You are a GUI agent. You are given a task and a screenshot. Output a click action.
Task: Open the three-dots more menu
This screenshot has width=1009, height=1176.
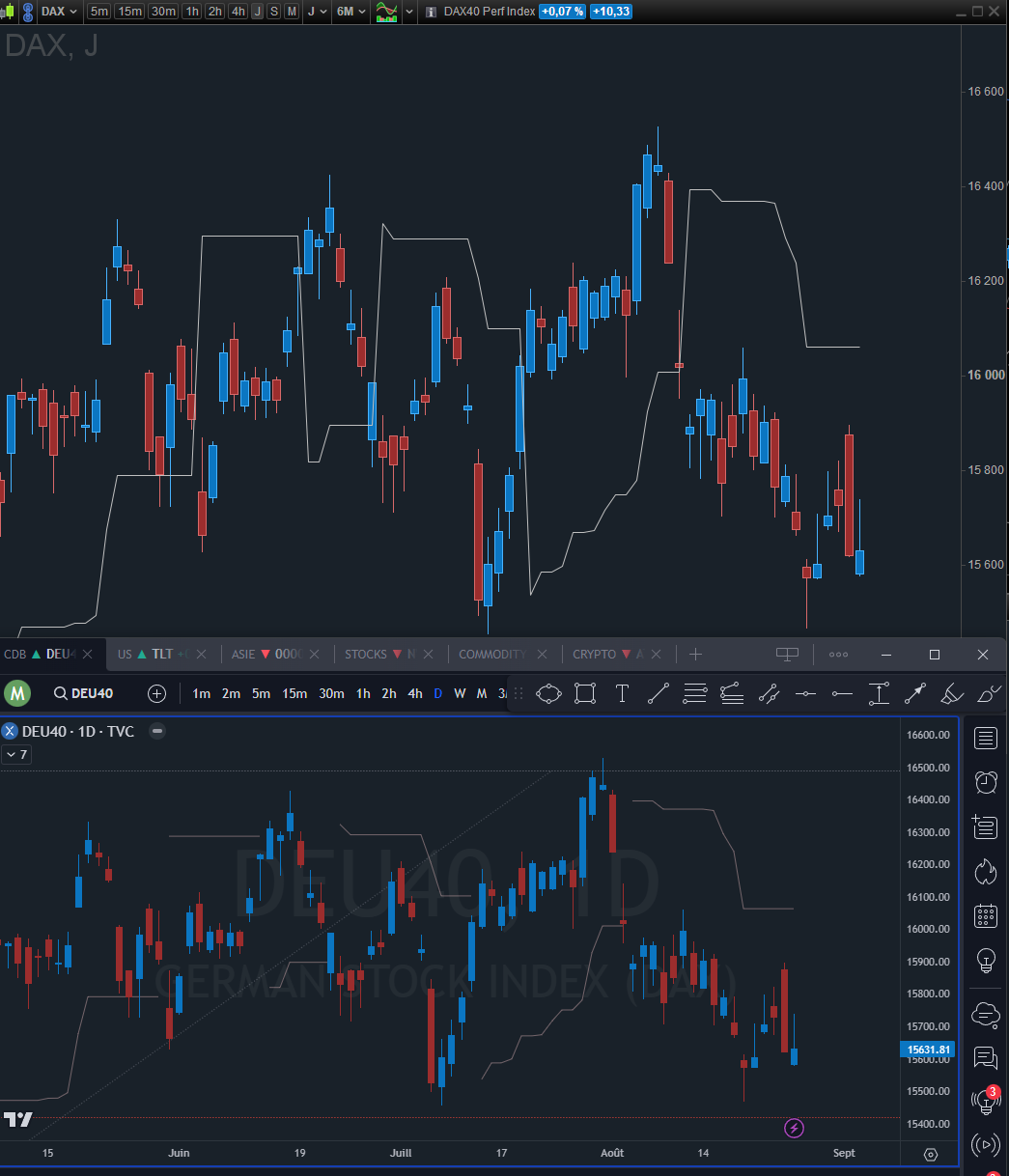click(838, 654)
